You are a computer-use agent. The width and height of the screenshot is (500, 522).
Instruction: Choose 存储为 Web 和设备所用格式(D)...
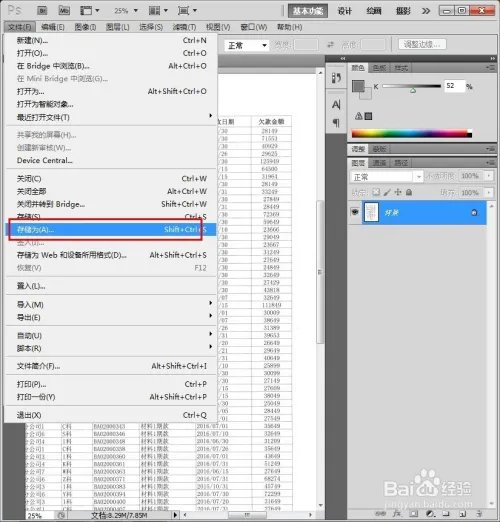111,255
